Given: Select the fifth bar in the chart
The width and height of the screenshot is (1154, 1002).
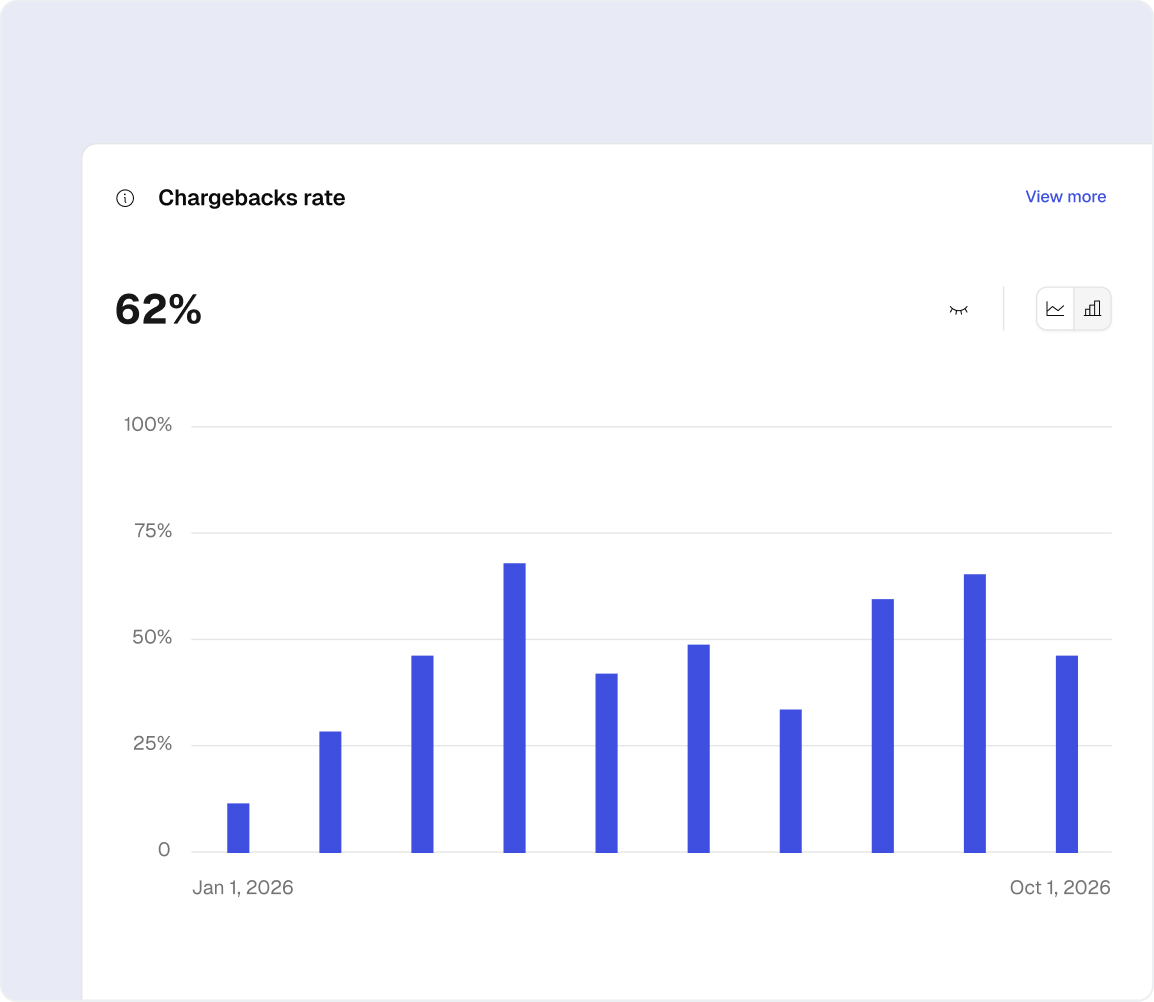Looking at the screenshot, I should 606,763.
